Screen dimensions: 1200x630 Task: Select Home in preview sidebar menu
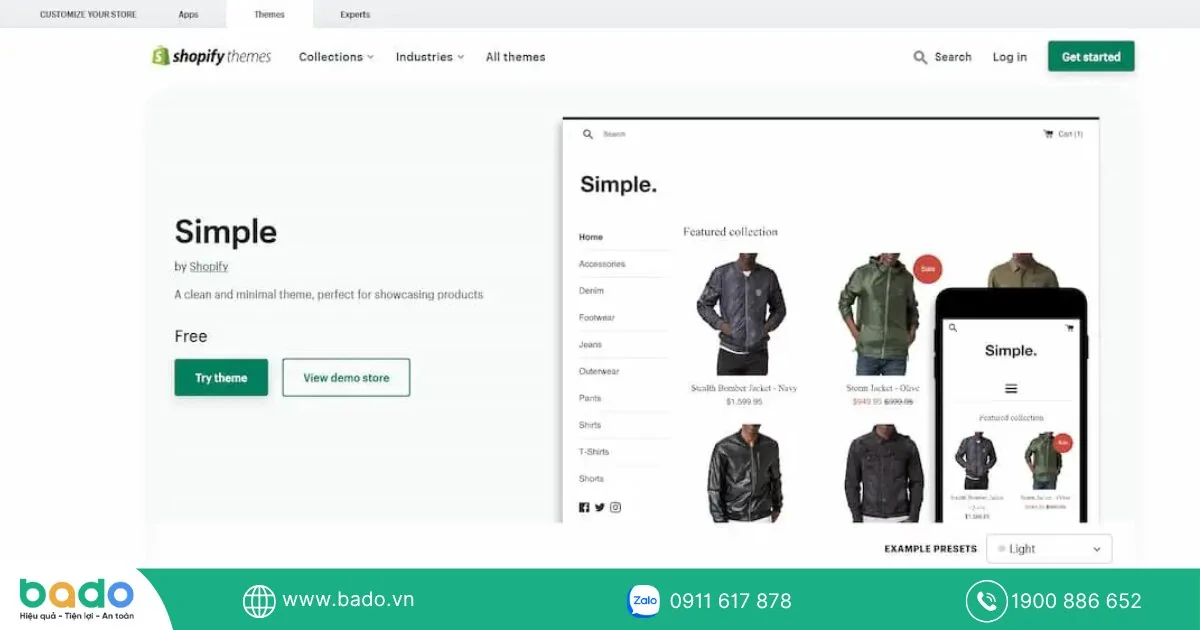tap(591, 237)
